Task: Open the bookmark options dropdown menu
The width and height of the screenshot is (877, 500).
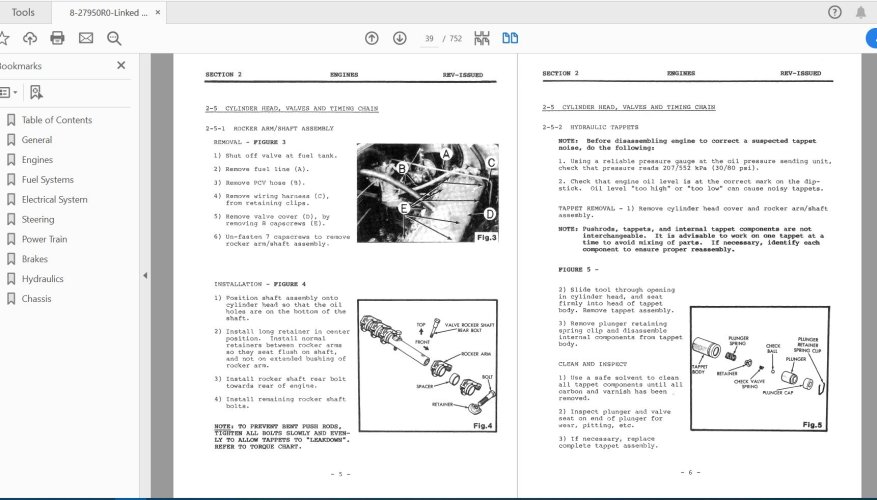Action: [8, 92]
